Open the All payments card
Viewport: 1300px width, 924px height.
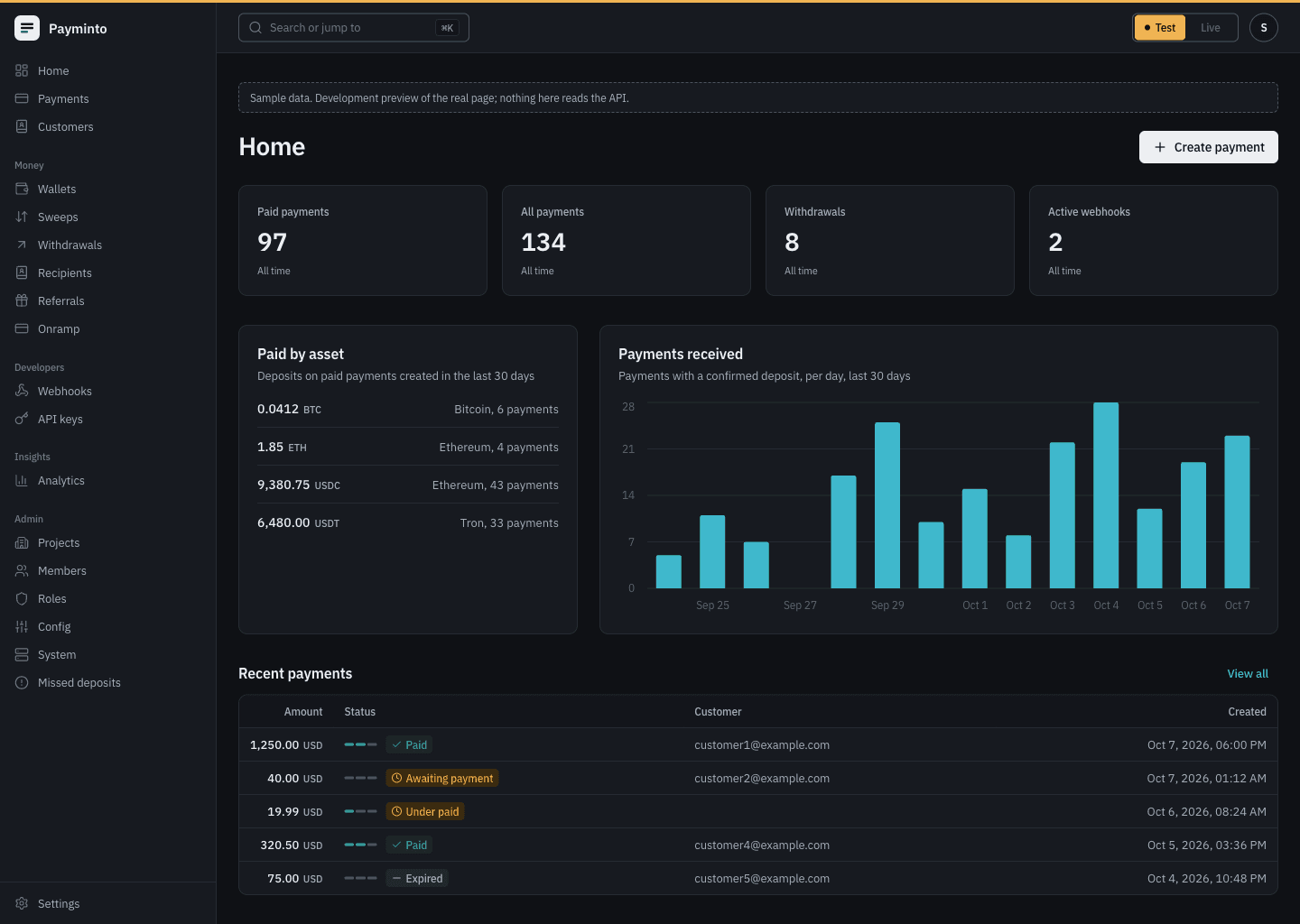pyautogui.click(x=627, y=240)
